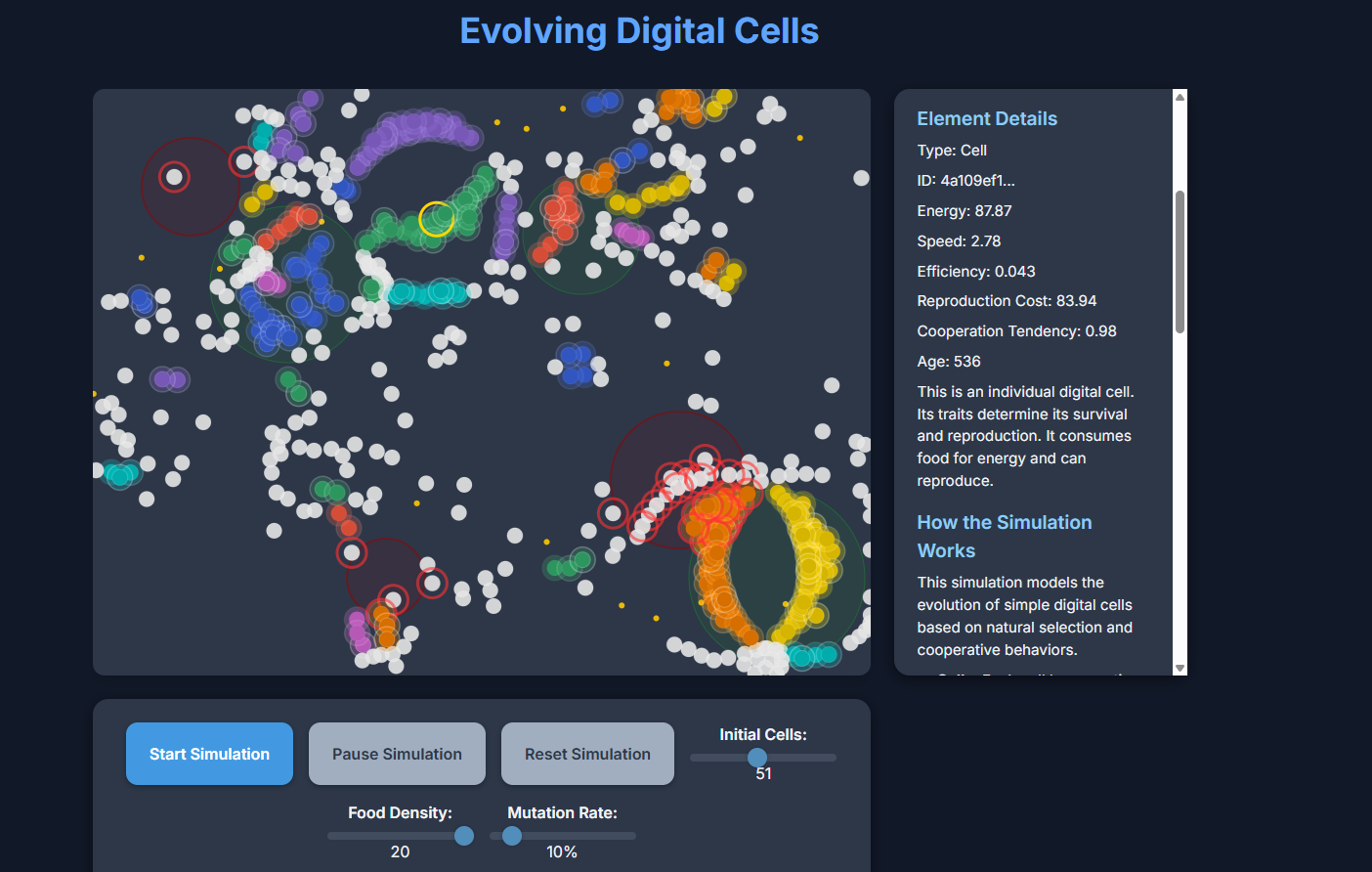Click the Evolving Digital Cells page title
1372x872 pixels.
click(639, 30)
